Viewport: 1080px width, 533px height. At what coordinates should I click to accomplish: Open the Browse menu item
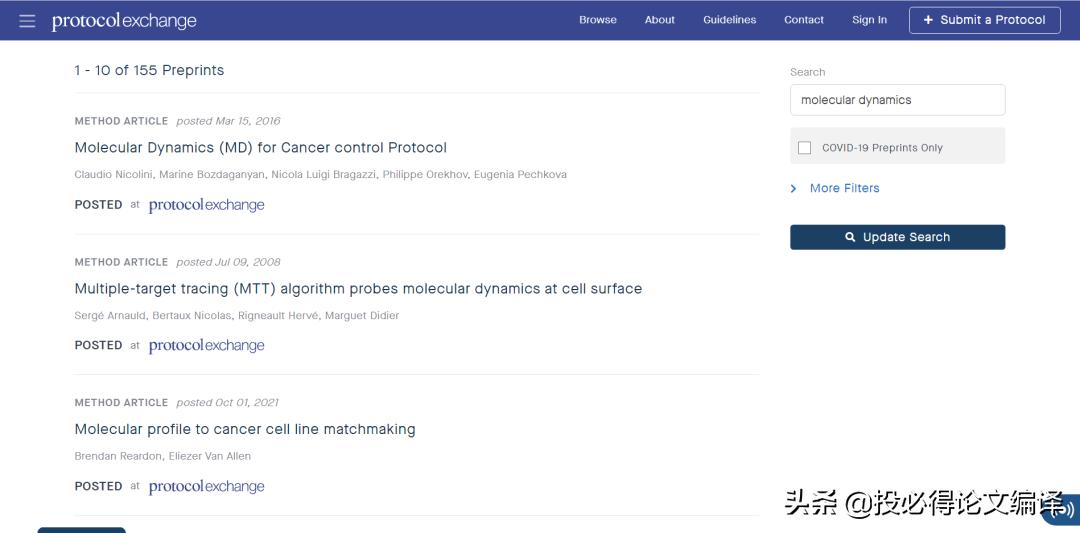[598, 20]
